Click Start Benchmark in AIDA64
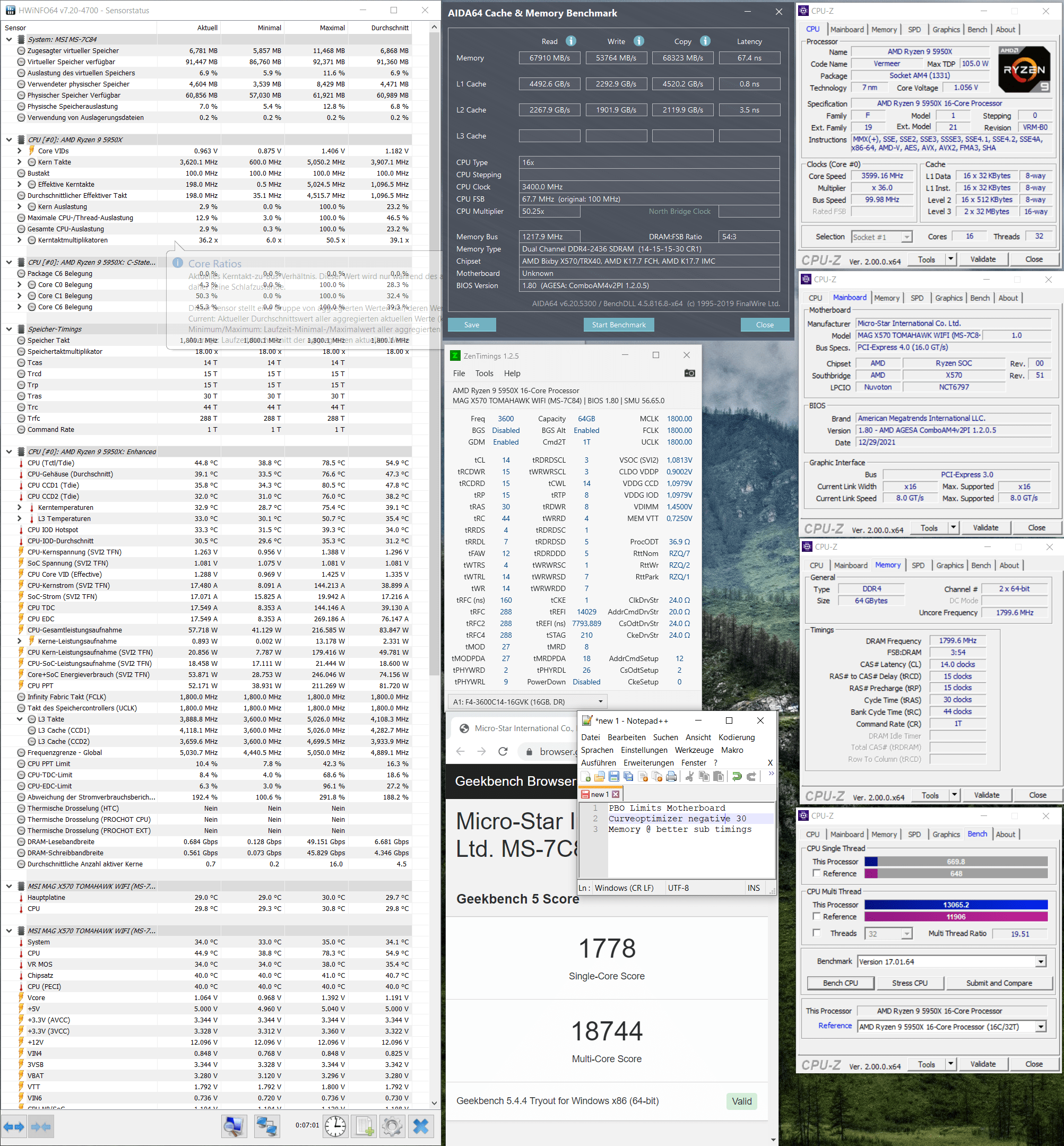The height and width of the screenshot is (1146, 1064). pos(619,325)
